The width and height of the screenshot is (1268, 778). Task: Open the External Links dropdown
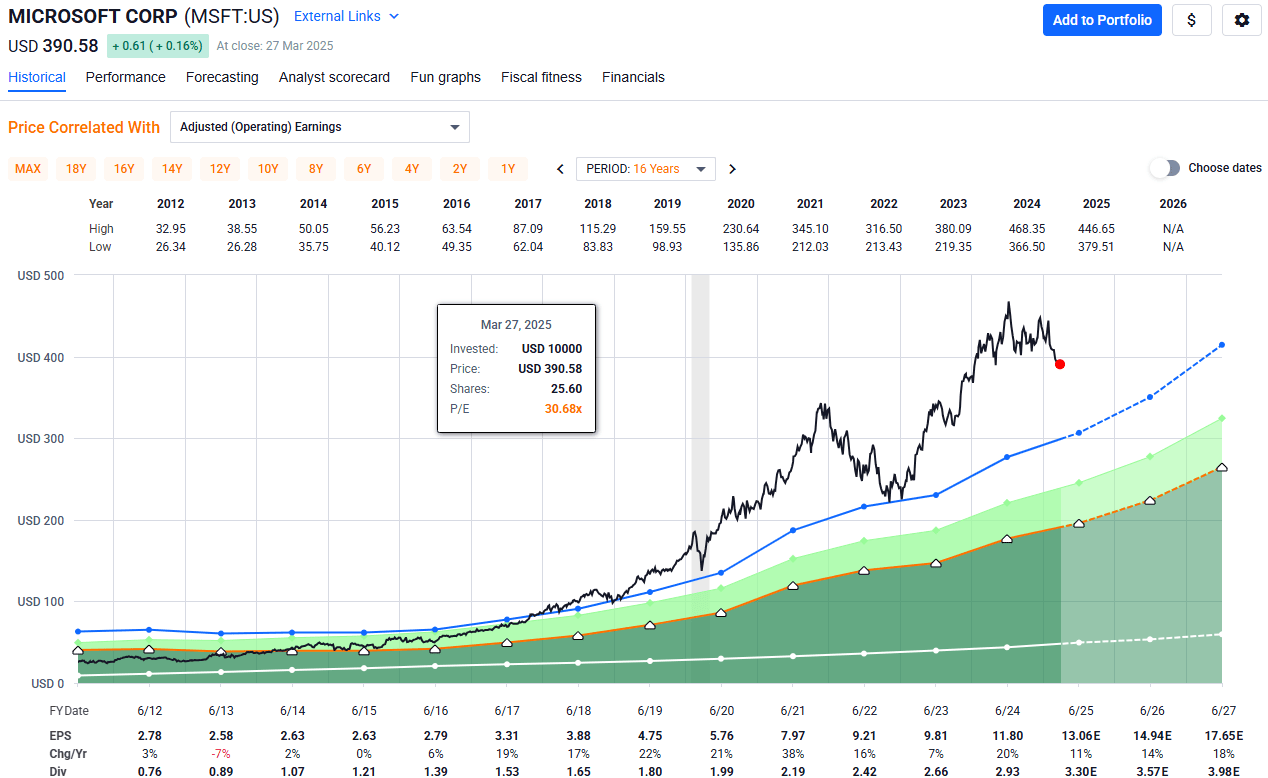click(346, 16)
